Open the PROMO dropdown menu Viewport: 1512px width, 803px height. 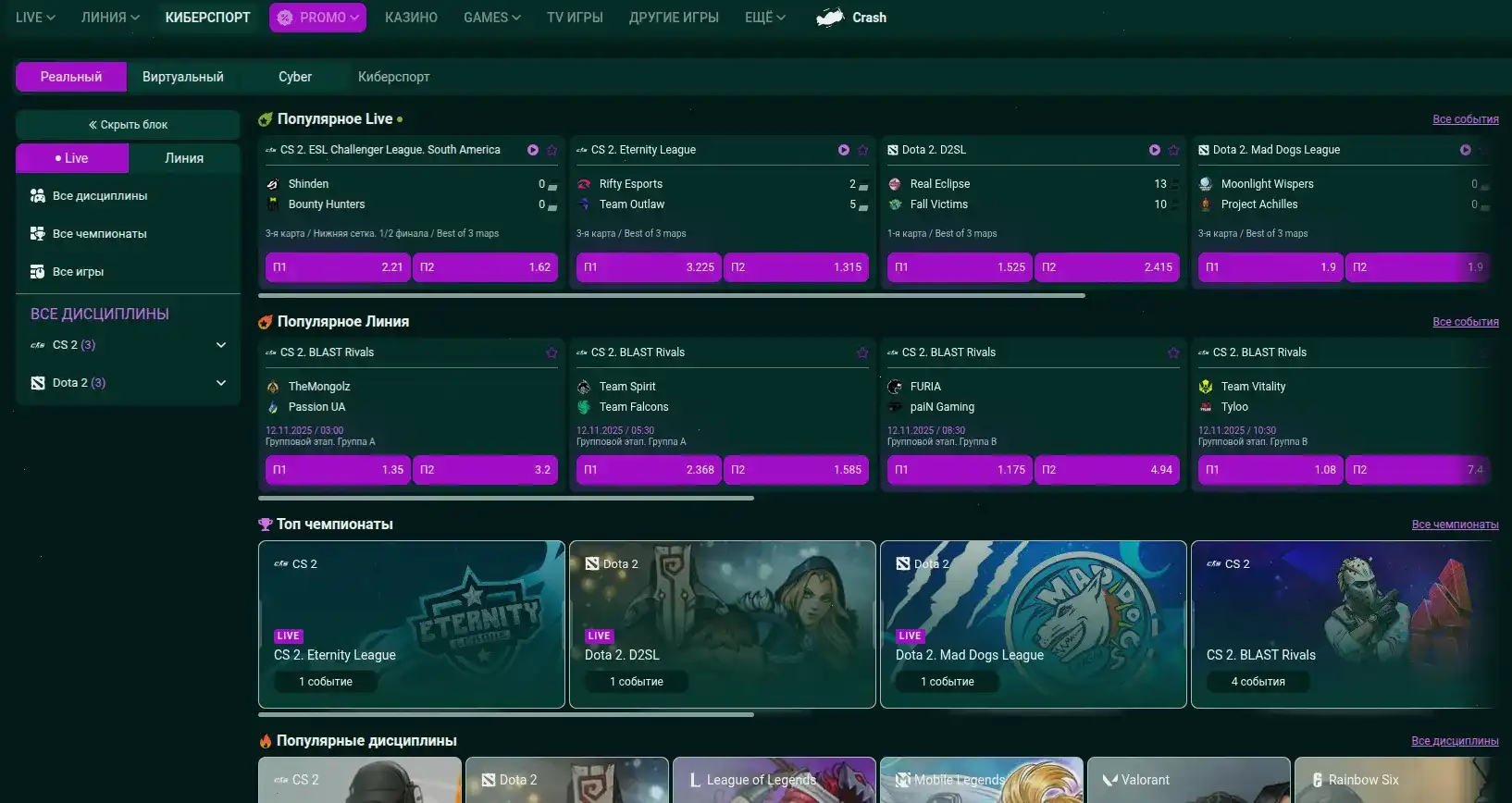point(317,18)
